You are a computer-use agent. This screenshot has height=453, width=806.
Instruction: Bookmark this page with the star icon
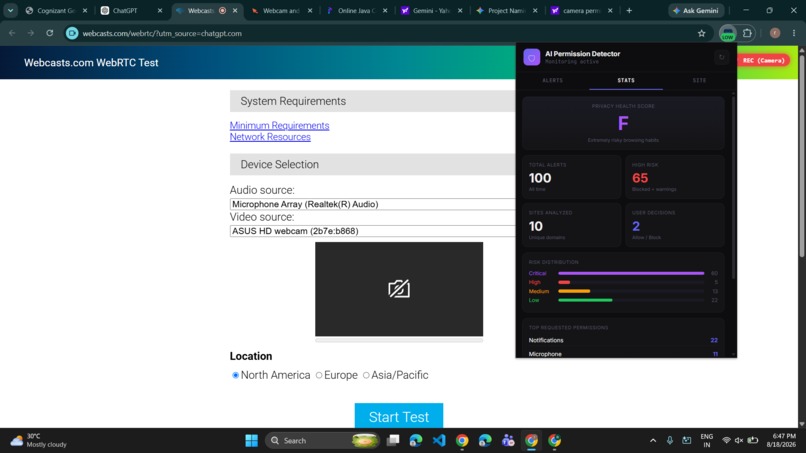(702, 33)
